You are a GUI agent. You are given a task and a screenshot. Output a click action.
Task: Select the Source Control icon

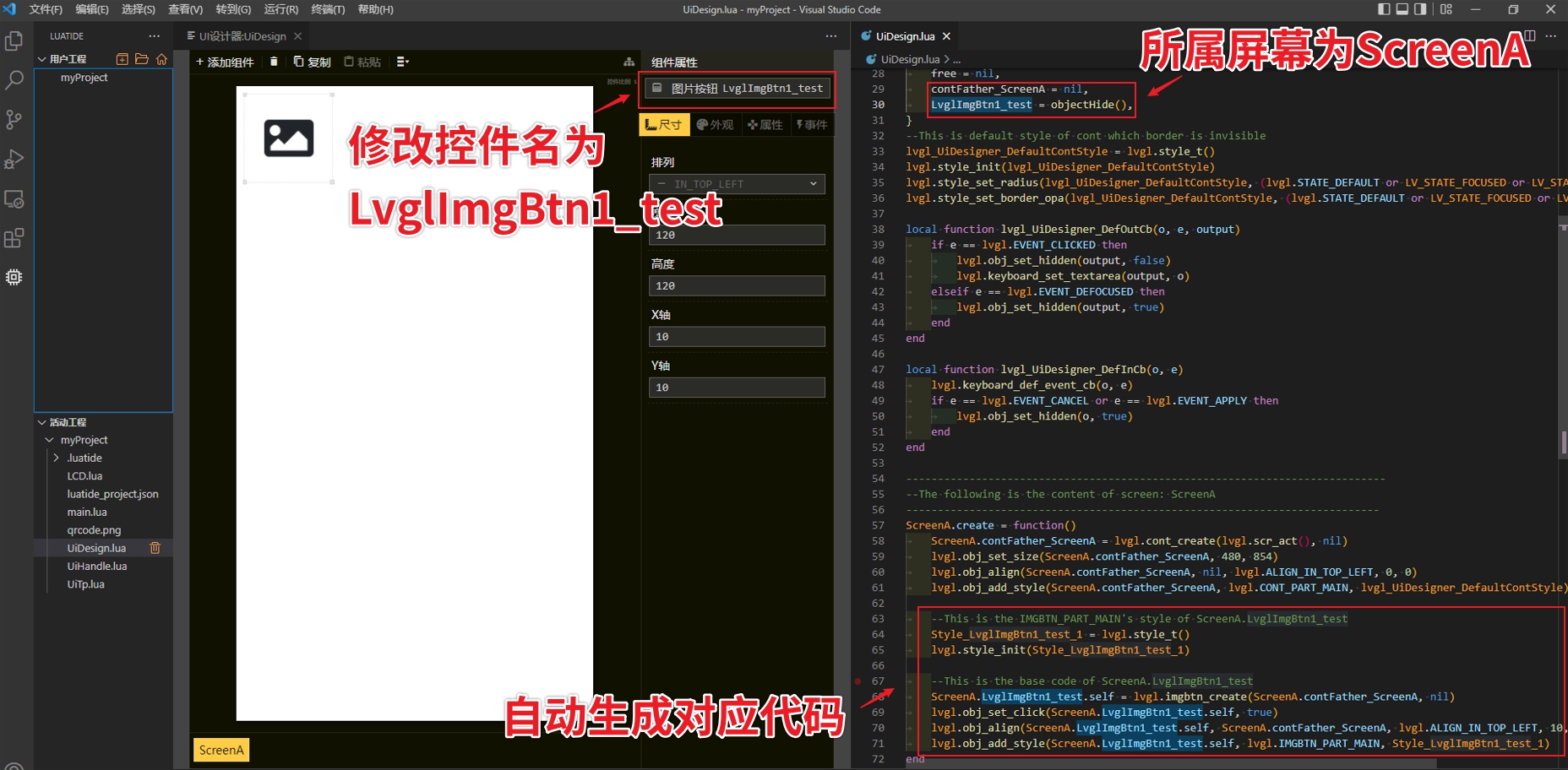point(14,119)
